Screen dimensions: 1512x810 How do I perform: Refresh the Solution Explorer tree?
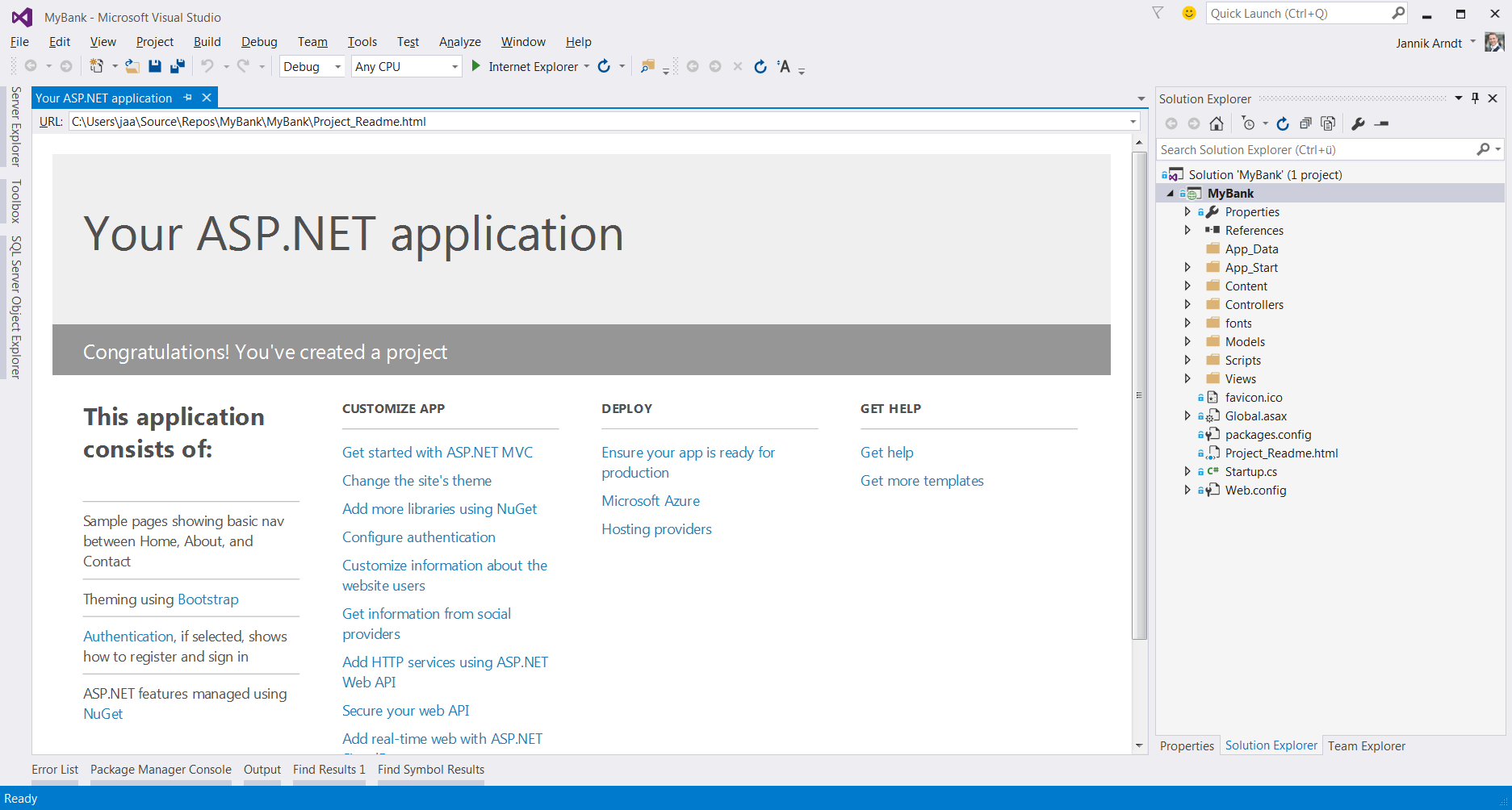point(1283,123)
